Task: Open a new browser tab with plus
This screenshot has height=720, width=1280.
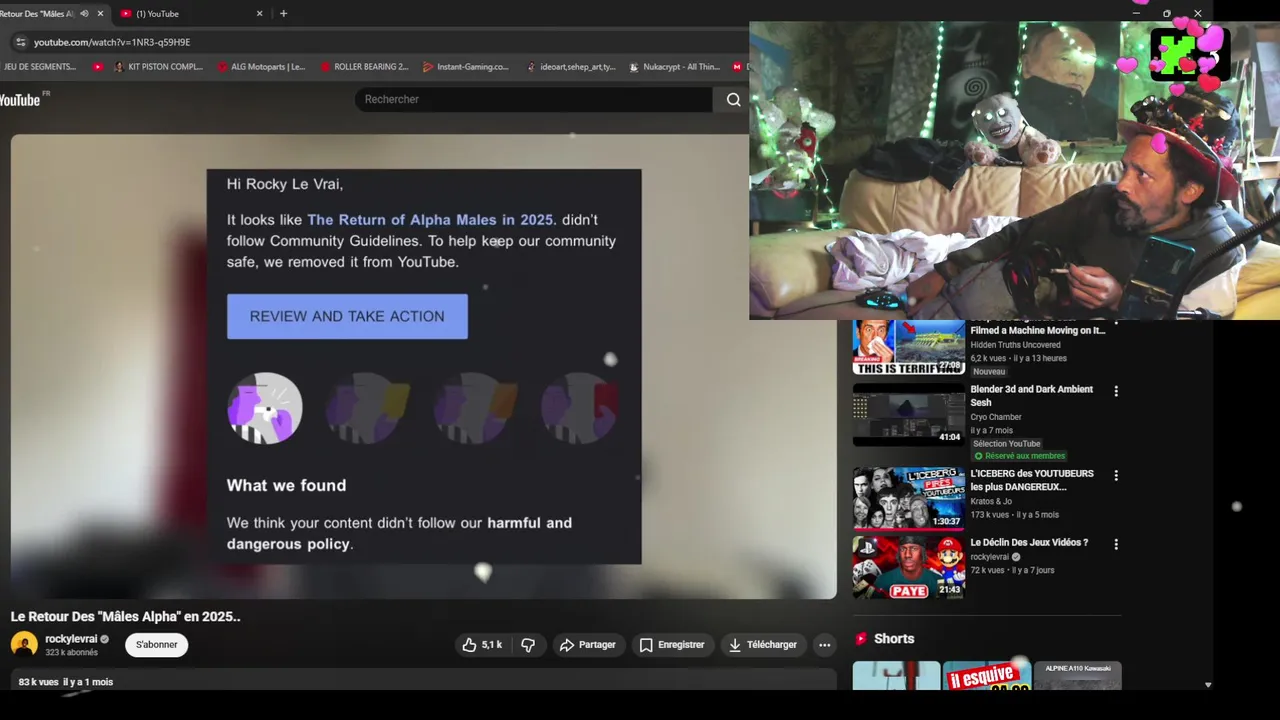Action: click(x=284, y=13)
